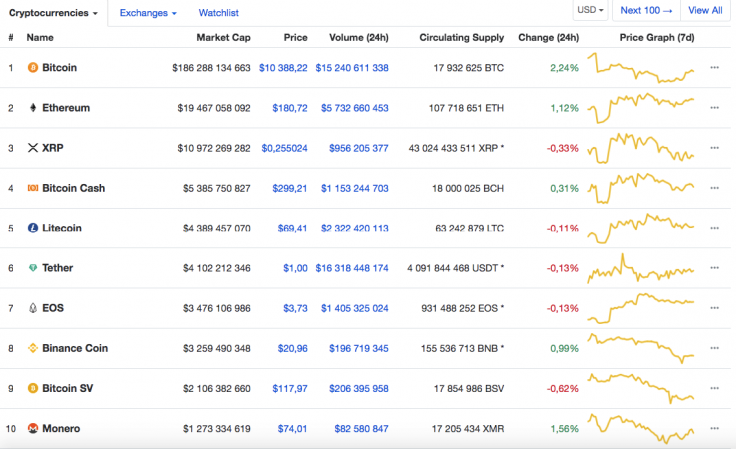
Task: Sort by the # rank column header
Action: pos(10,38)
